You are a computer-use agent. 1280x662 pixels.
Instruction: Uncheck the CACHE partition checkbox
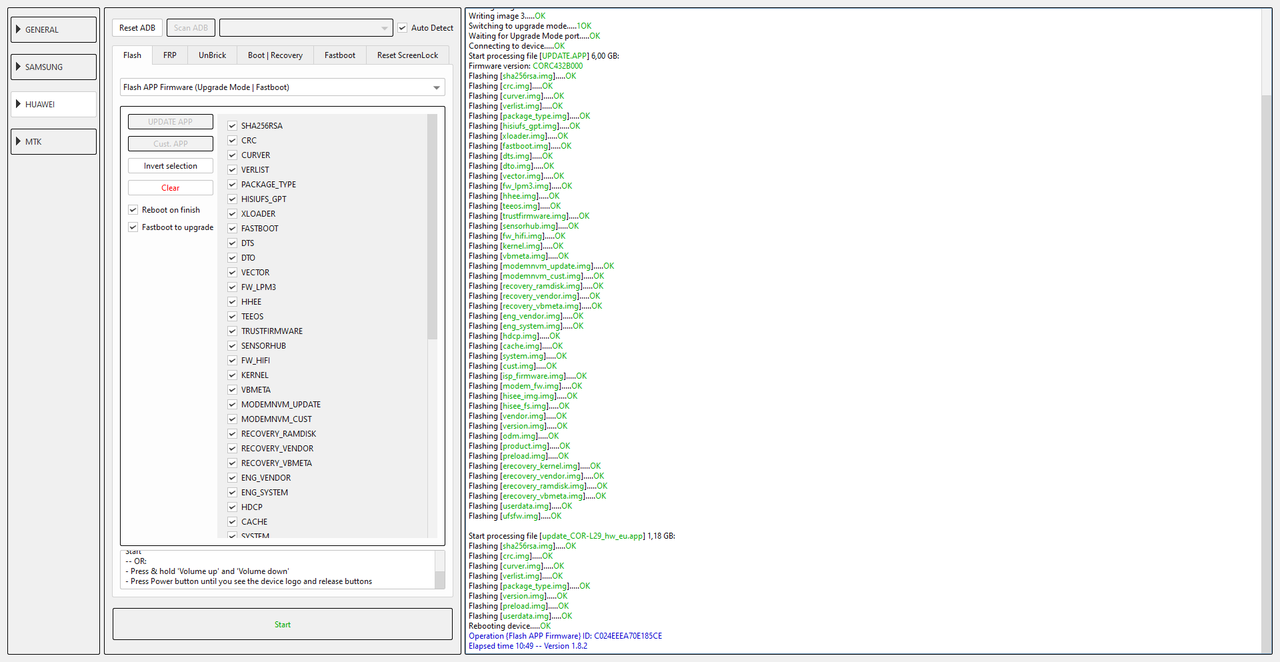click(x=232, y=522)
